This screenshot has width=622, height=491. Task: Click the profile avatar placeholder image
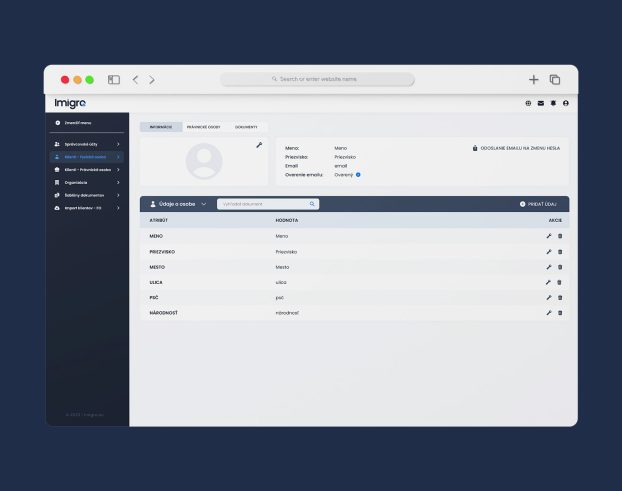(204, 161)
